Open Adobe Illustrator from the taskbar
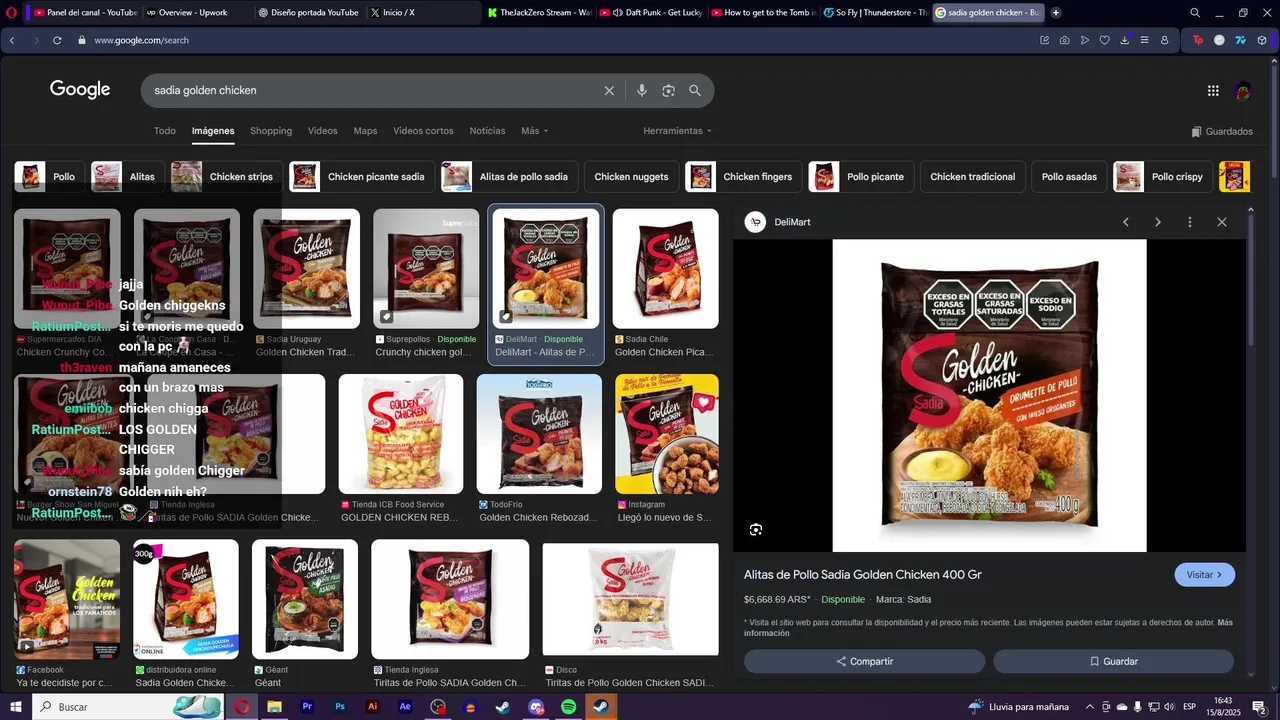Screen dimensions: 1280x720 [373, 707]
